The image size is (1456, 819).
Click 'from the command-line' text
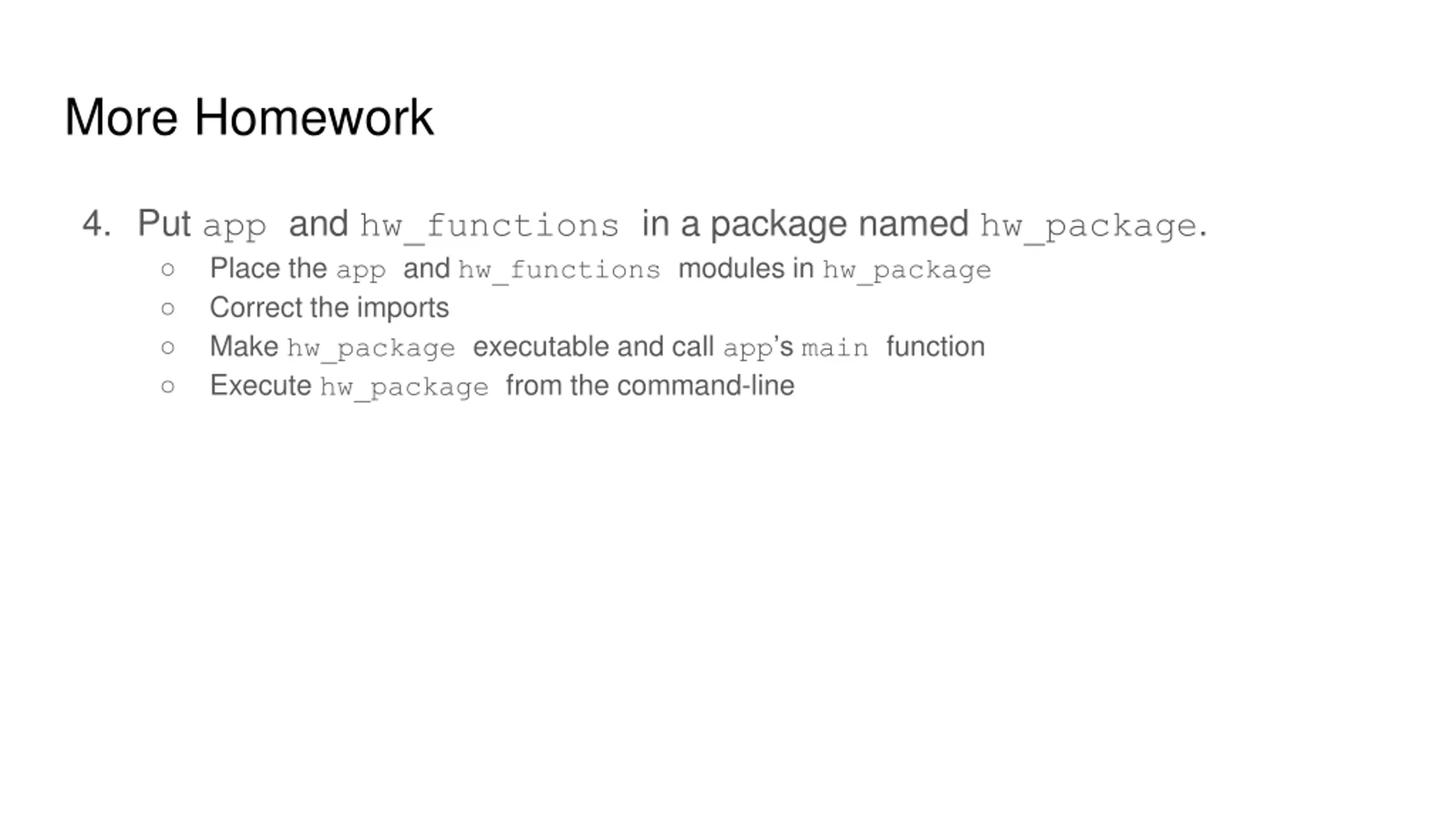tap(650, 386)
